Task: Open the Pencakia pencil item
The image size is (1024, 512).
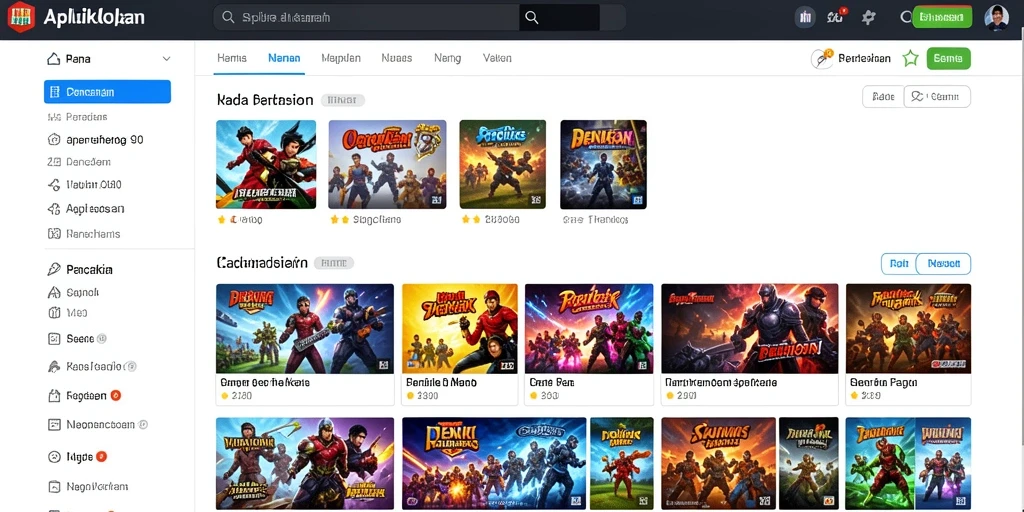Action: (80, 269)
